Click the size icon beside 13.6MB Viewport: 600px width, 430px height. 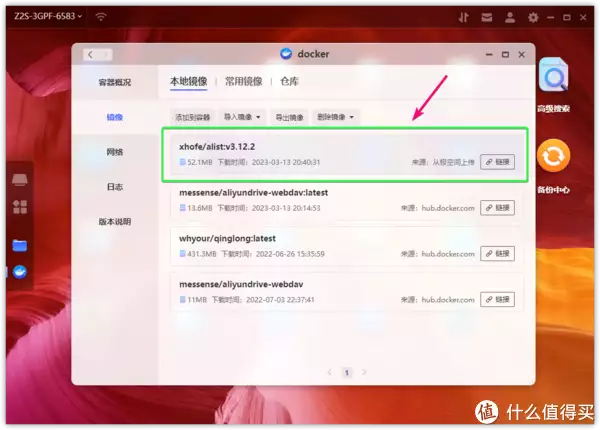point(183,208)
